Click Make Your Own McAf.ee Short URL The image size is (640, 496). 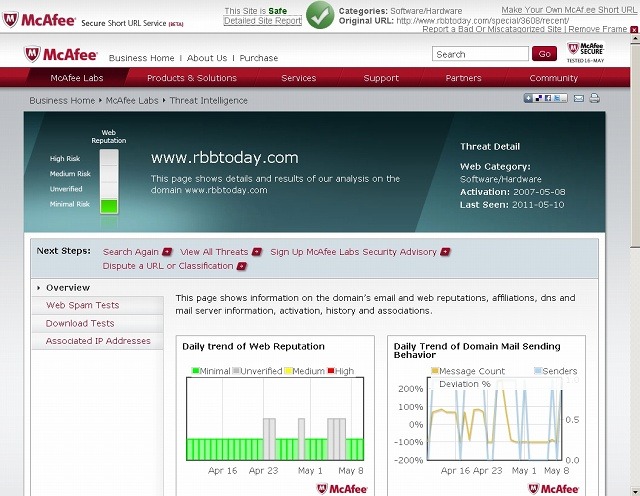(x=569, y=10)
